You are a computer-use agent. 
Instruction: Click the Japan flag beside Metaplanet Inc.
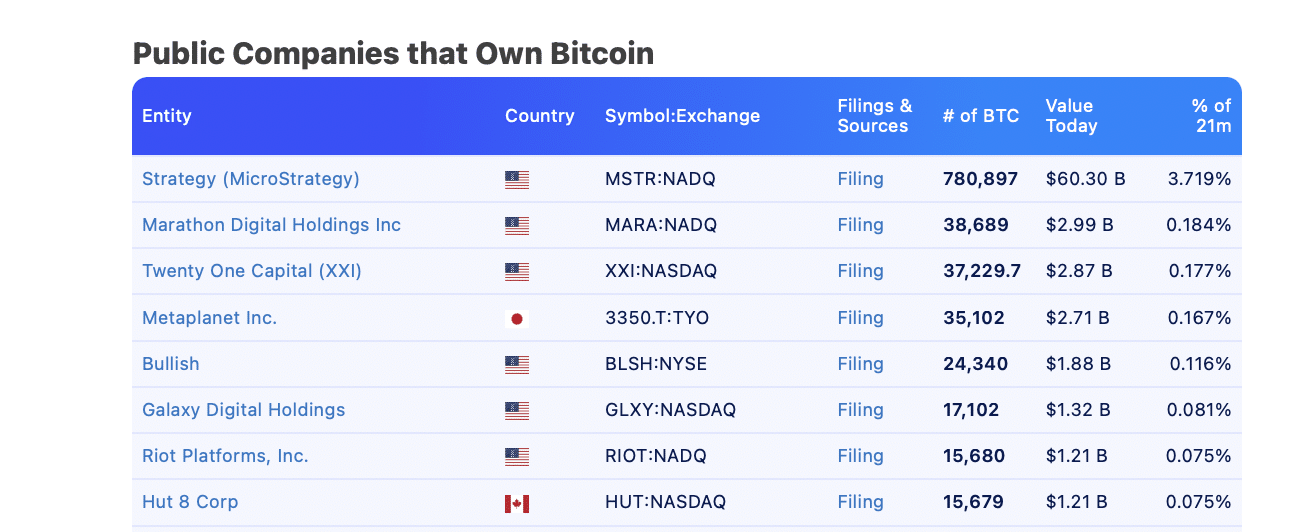click(517, 319)
